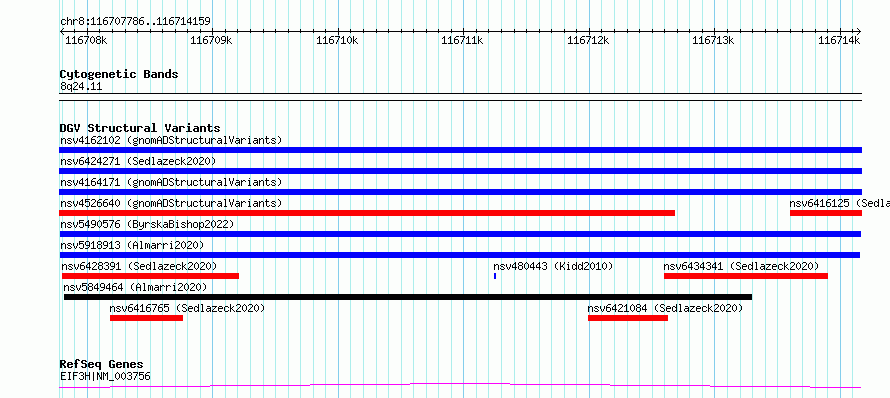Open nsv6424271 (Sedlazeck2020) variant label

(x=138, y=161)
